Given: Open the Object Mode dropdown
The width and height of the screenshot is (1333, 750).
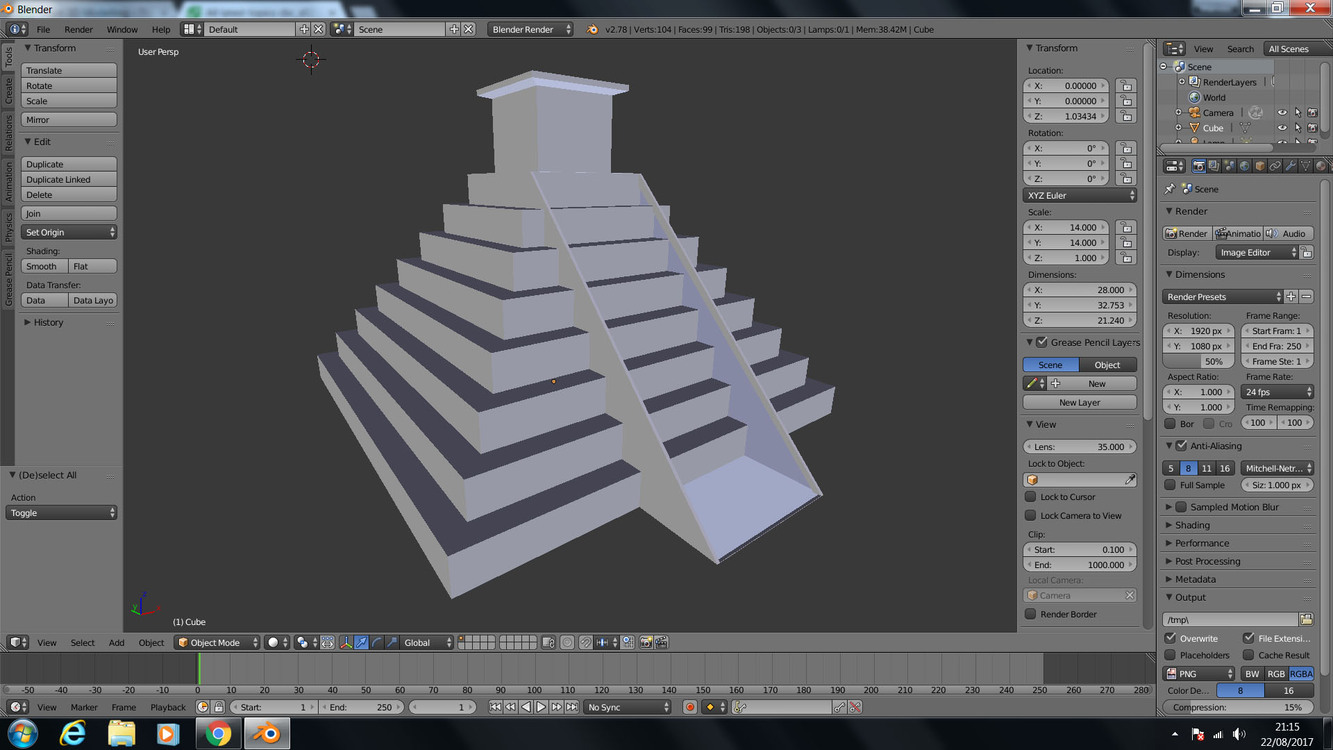Looking at the screenshot, I should (217, 643).
